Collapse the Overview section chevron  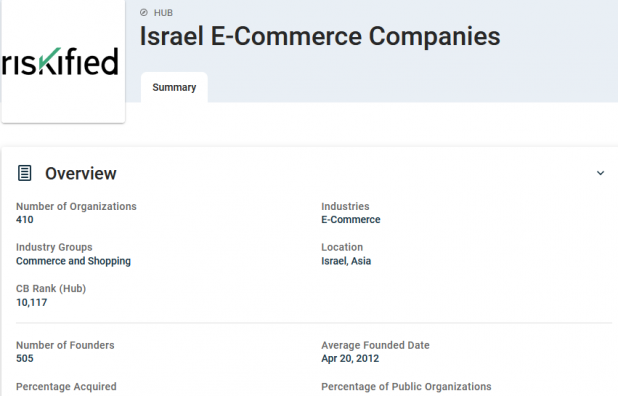click(600, 173)
